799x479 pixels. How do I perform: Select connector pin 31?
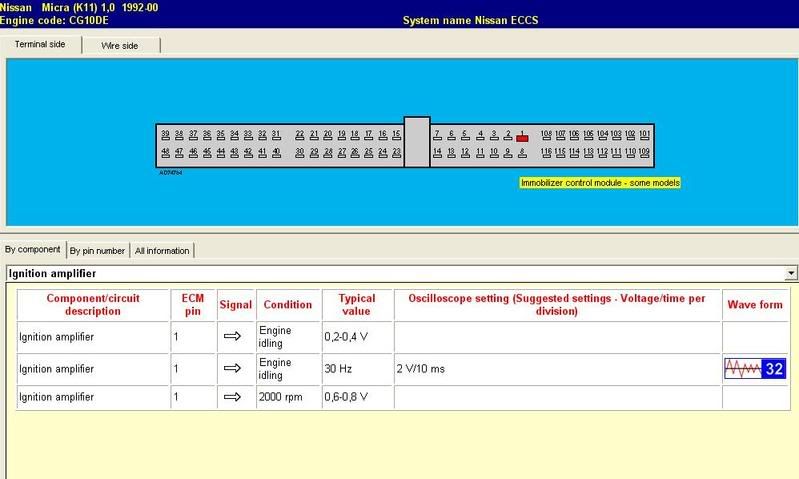click(x=276, y=135)
